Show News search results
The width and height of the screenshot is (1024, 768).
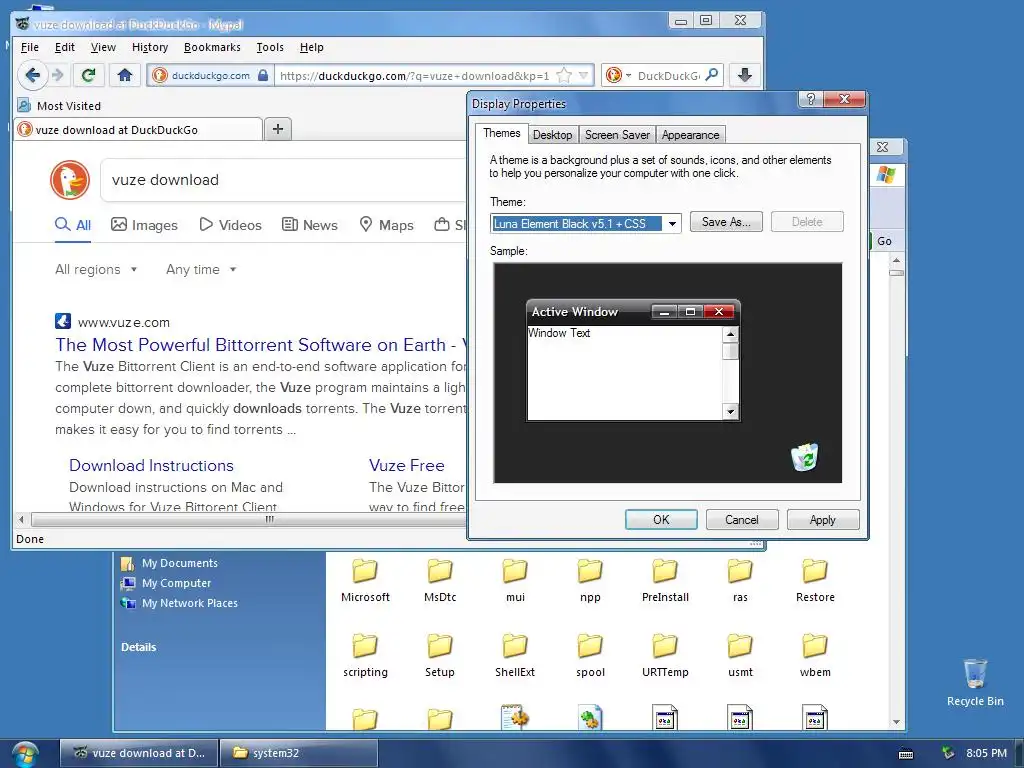point(310,225)
